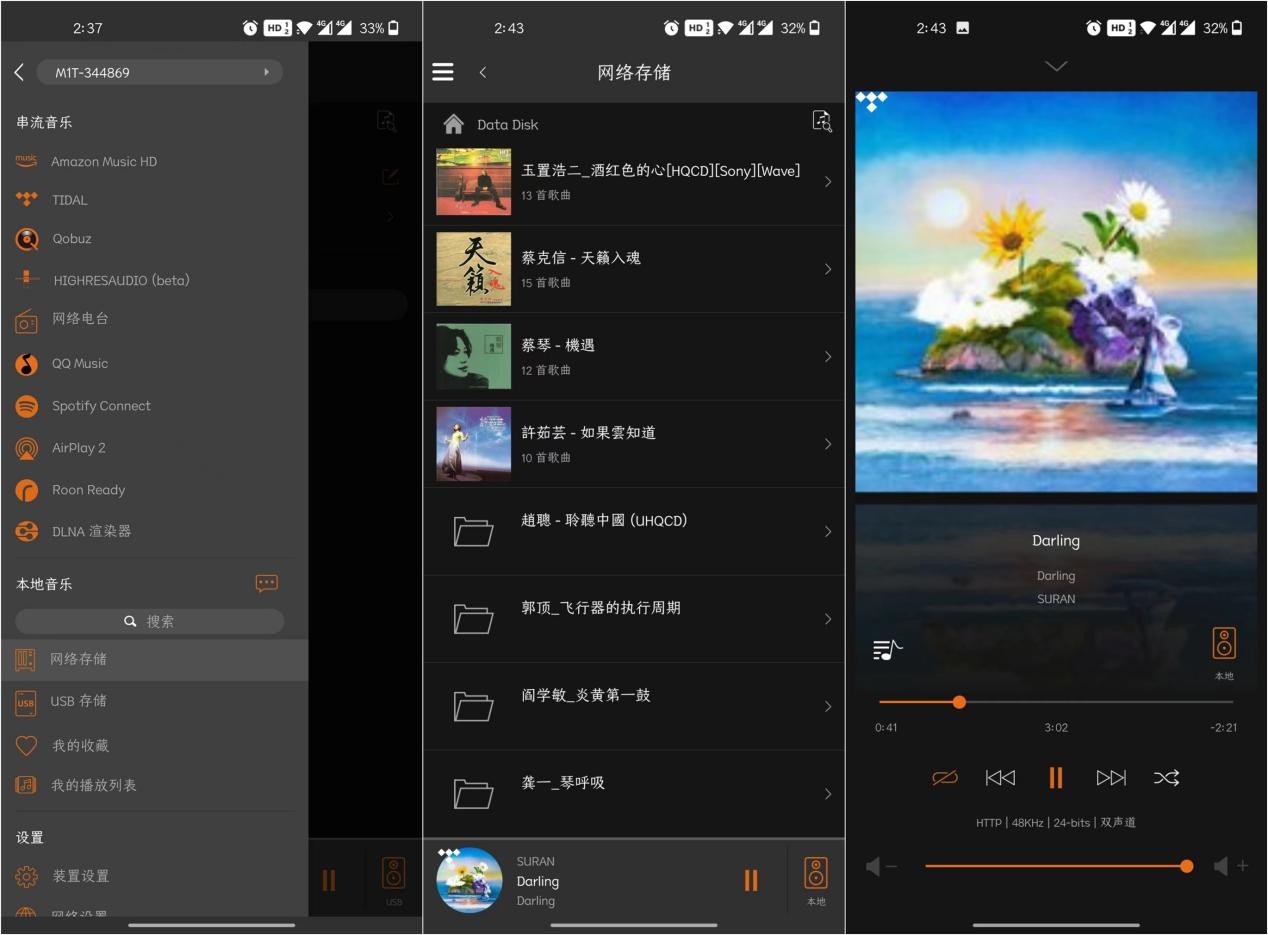
Task: Expand the 蔡琴 - 機遇 album
Action: coord(636,356)
